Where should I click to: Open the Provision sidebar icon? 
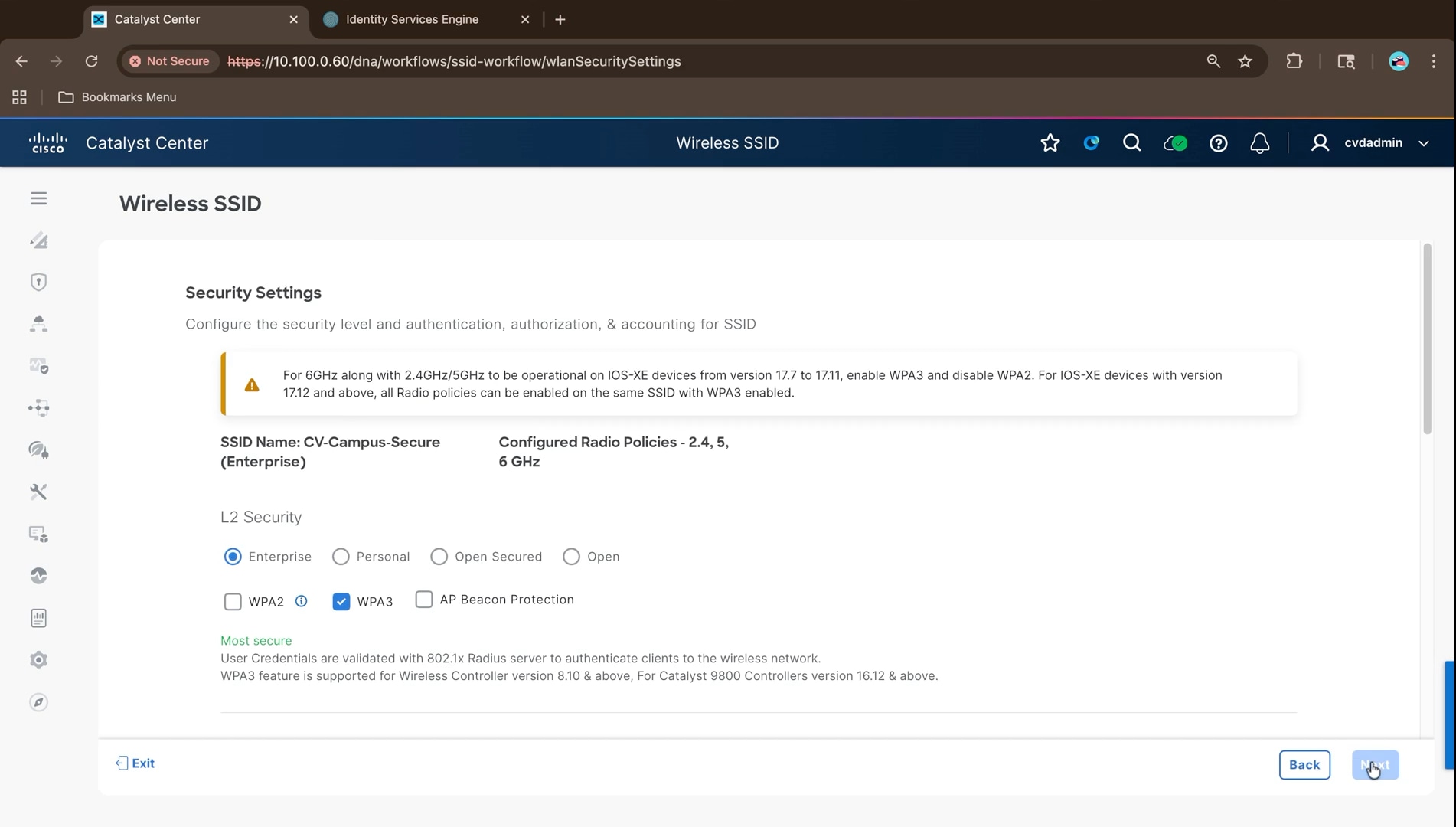click(38, 324)
